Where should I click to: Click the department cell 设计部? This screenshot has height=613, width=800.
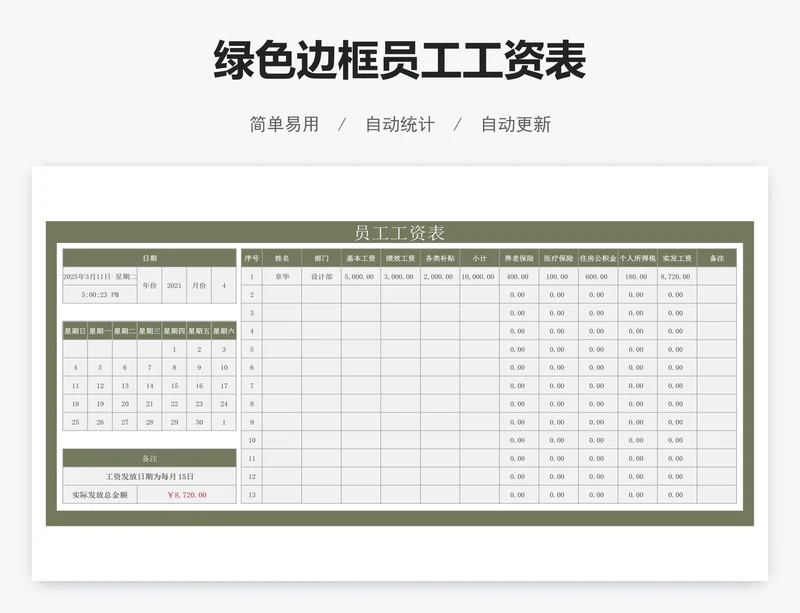point(321,277)
